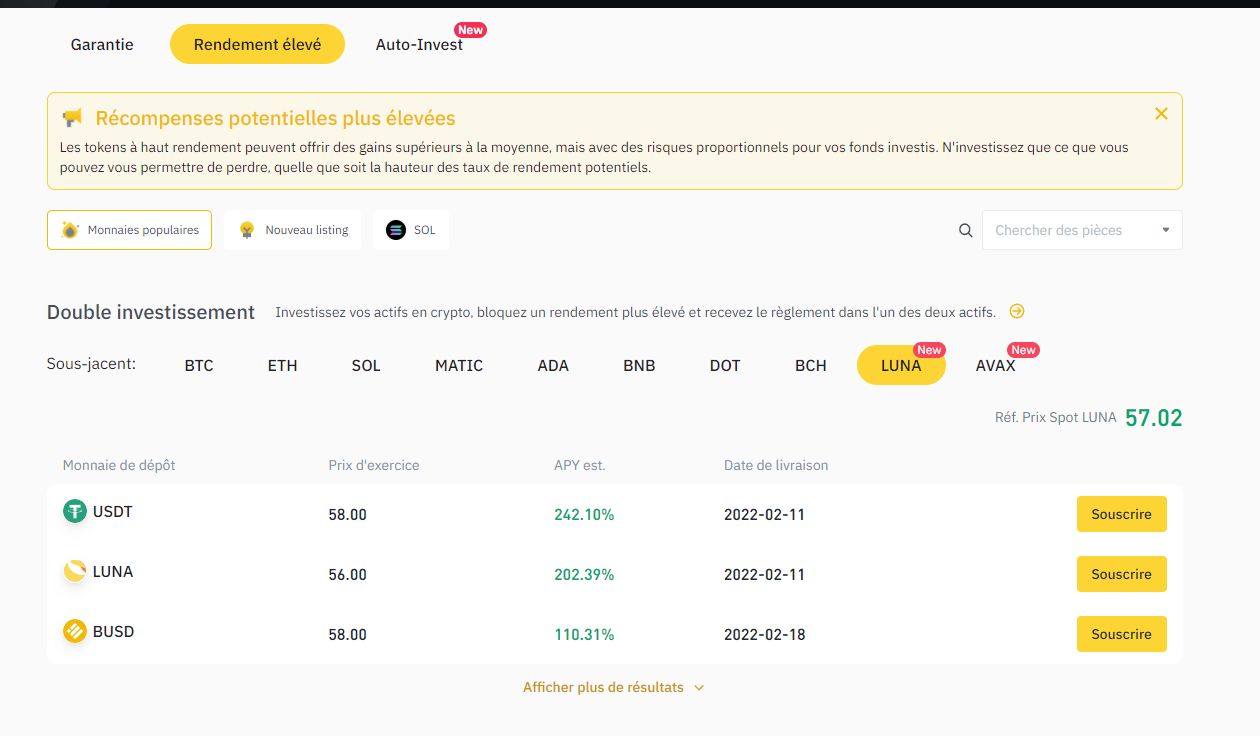Screen dimensions: 1260x736
Task: Expand Afficher plus de résultats
Action: coord(614,688)
